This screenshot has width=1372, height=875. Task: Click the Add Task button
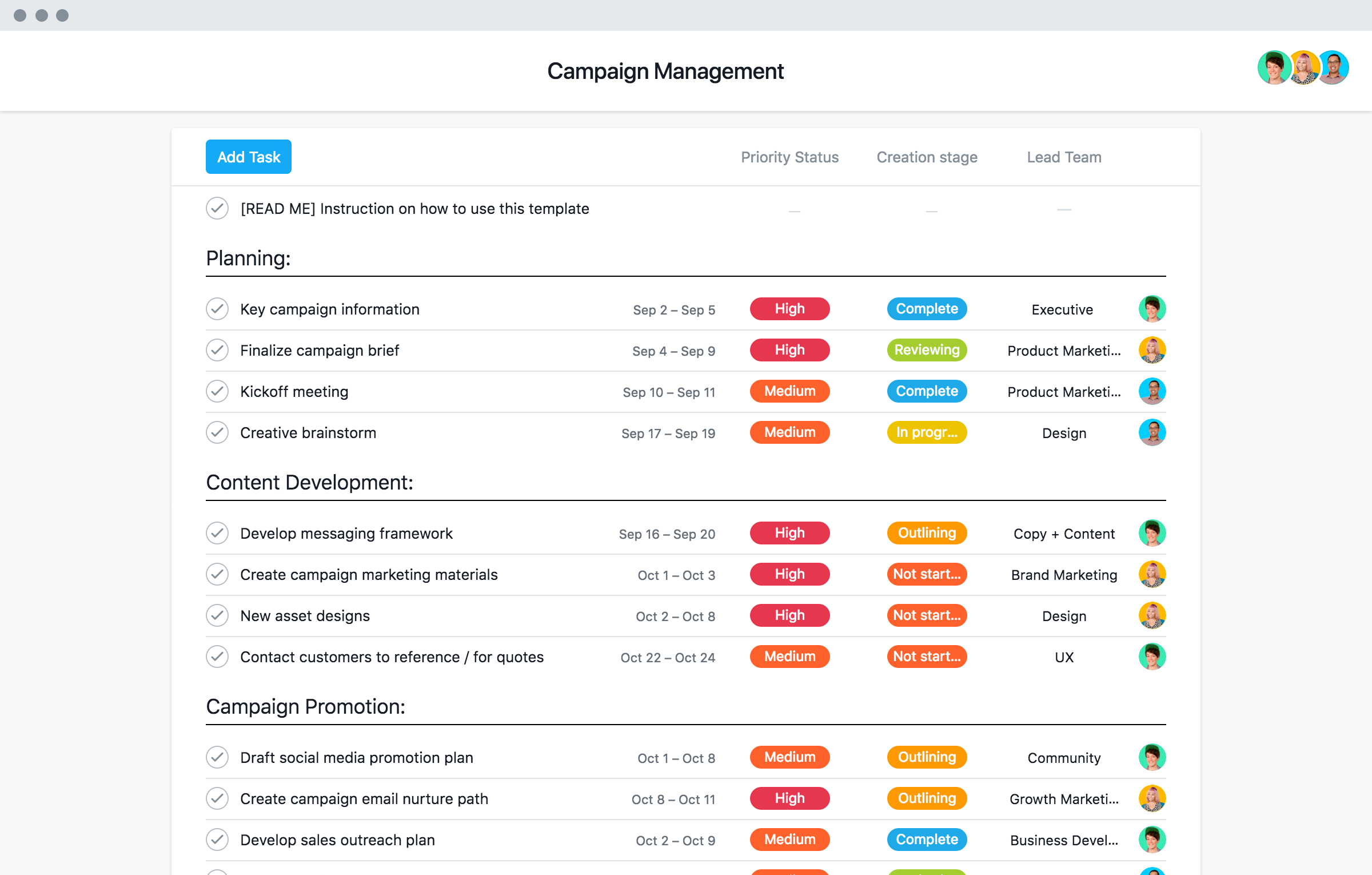coord(248,156)
